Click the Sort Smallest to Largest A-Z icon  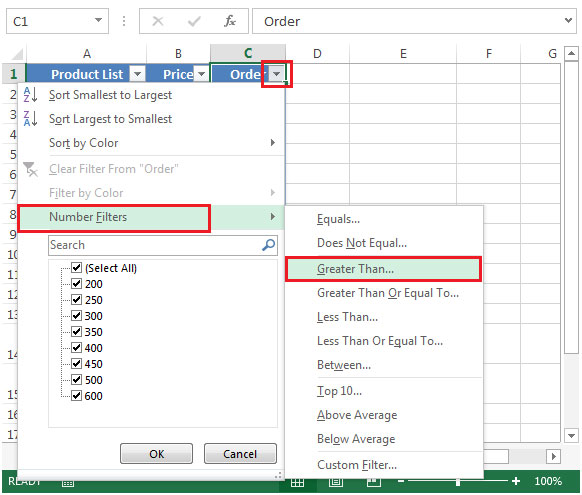30,95
